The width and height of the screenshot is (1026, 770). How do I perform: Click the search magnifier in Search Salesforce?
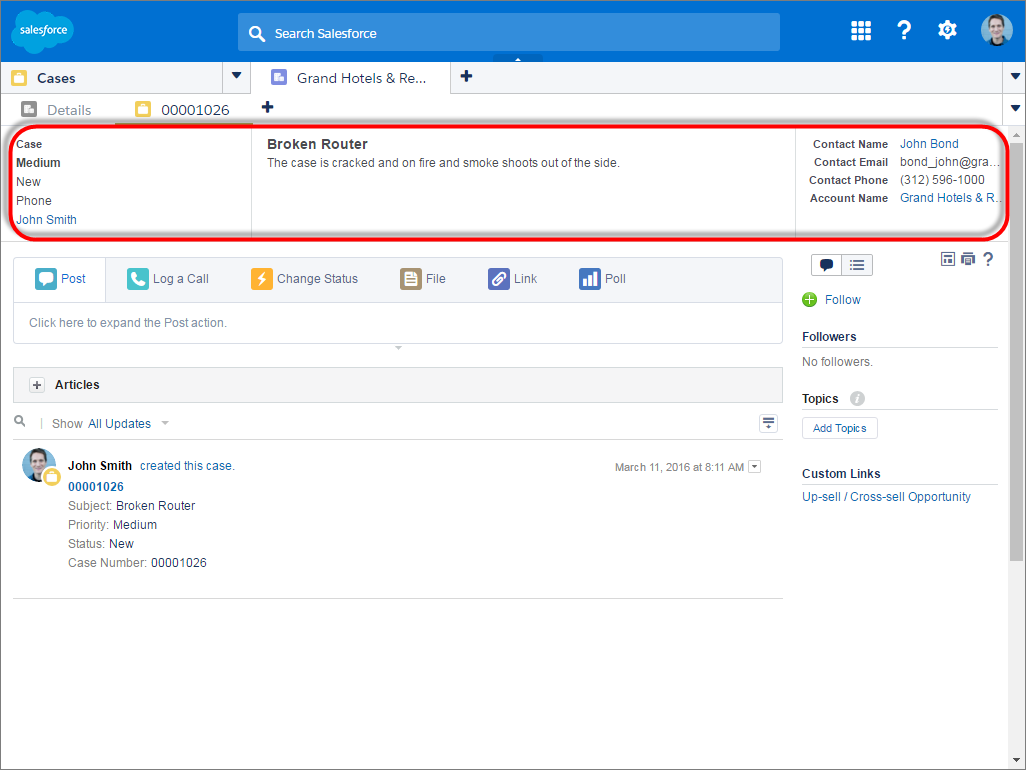click(256, 34)
